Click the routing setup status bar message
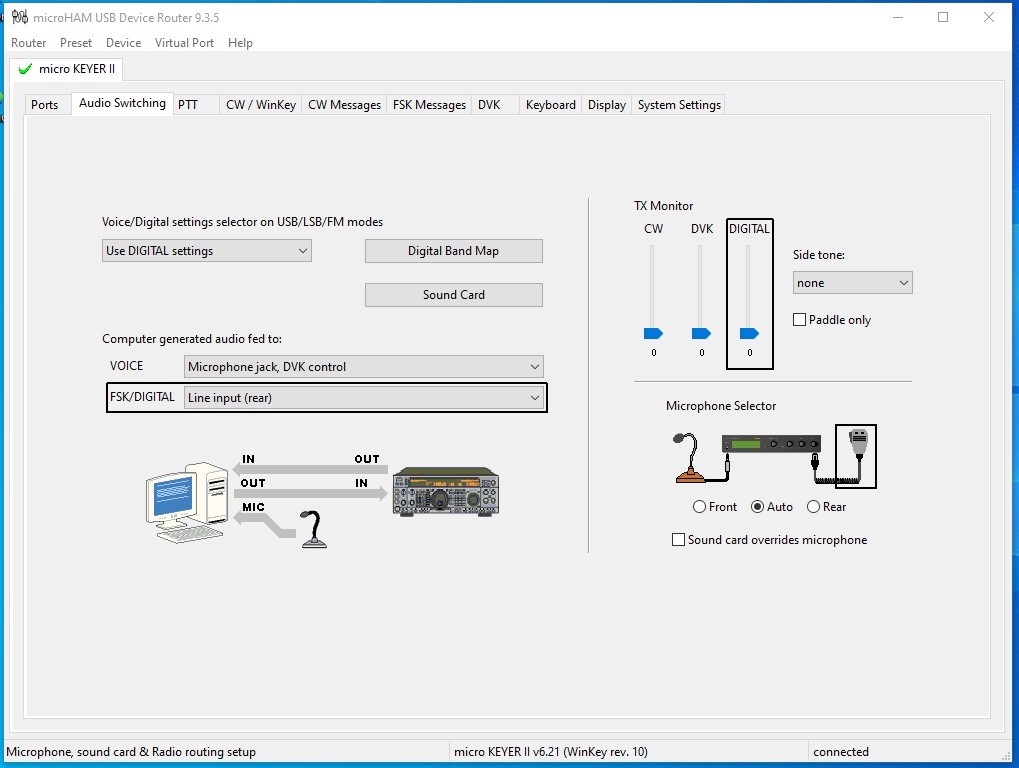Screen dimensions: 1019x768 point(131,752)
